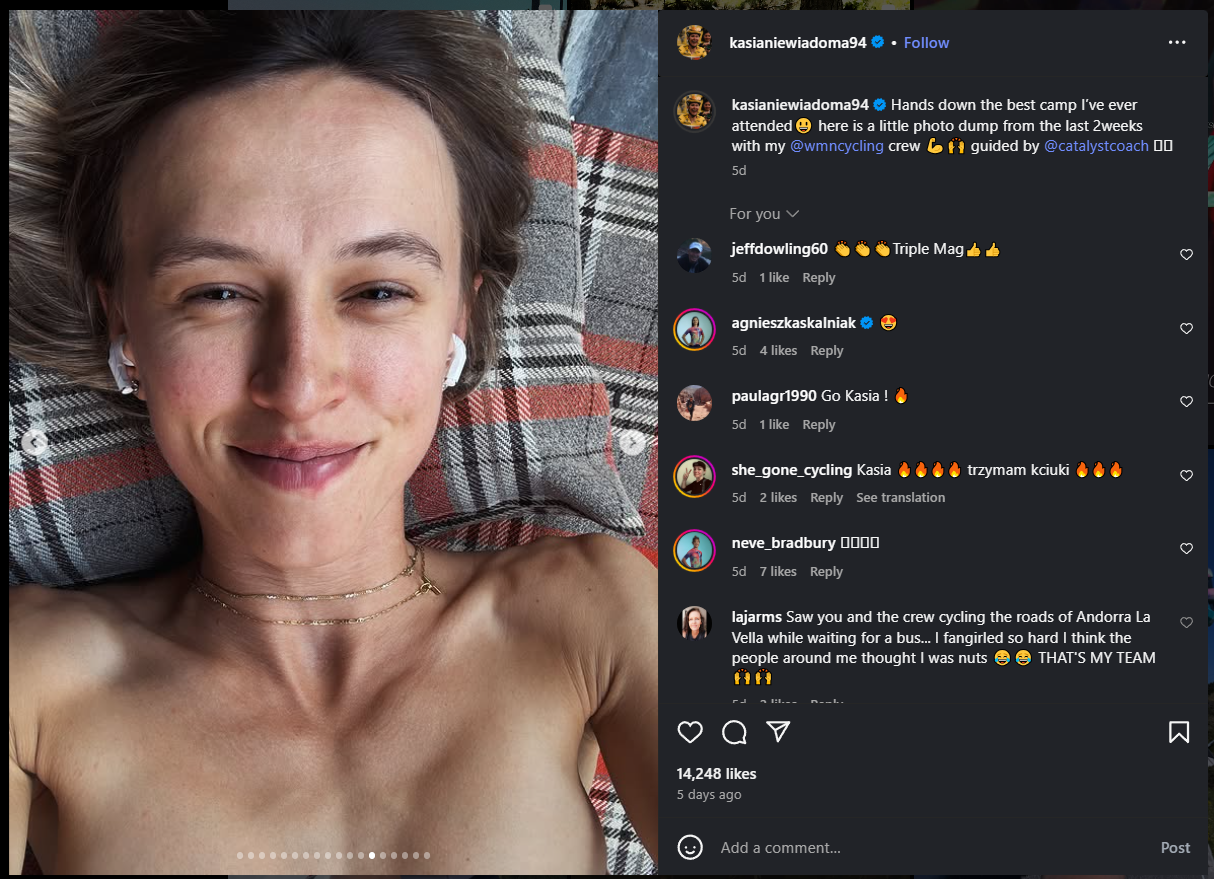Like the post with heart icon
Screen dimensions: 1214x879
pos(690,732)
